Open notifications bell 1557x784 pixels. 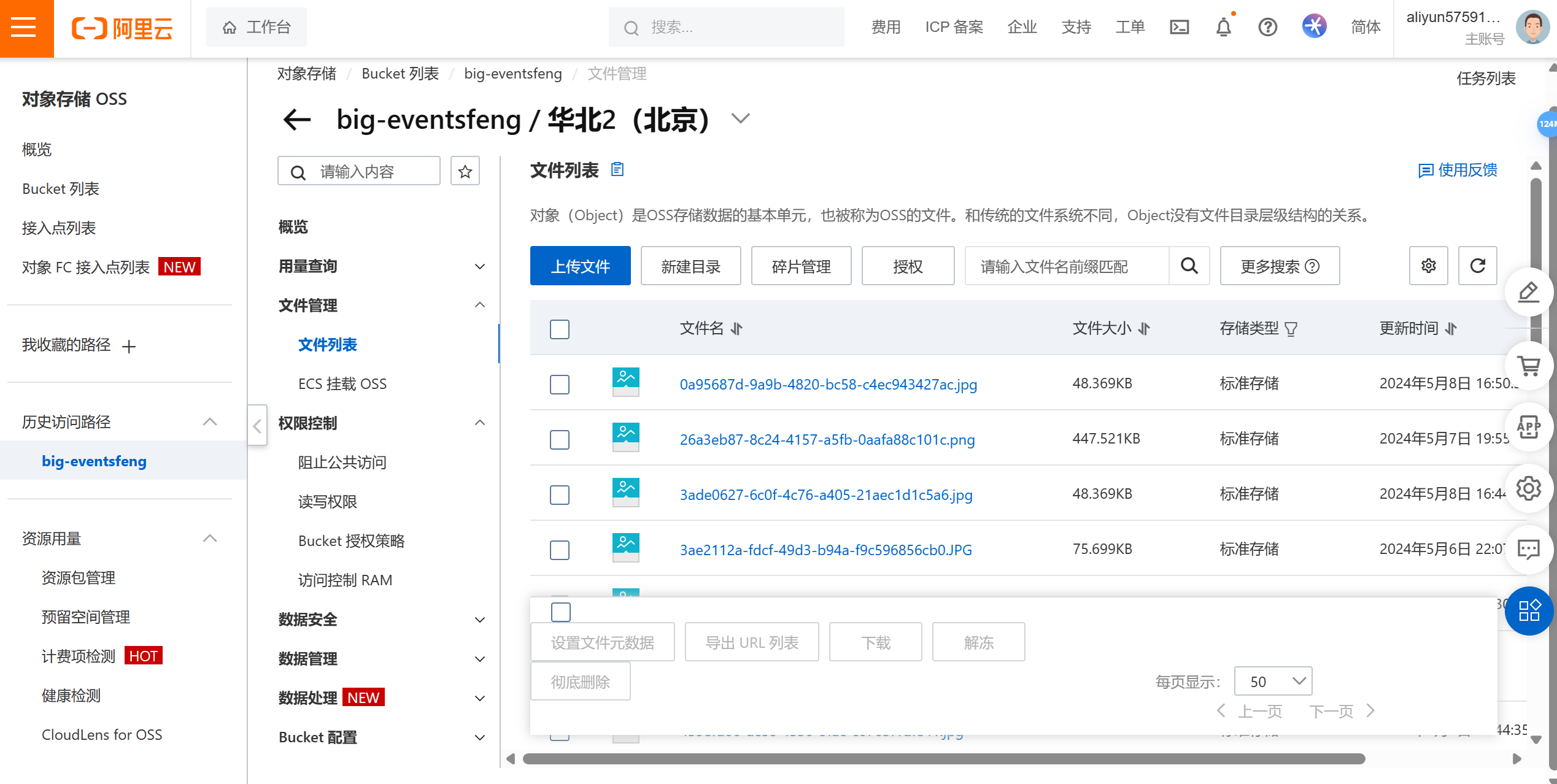(x=1223, y=28)
